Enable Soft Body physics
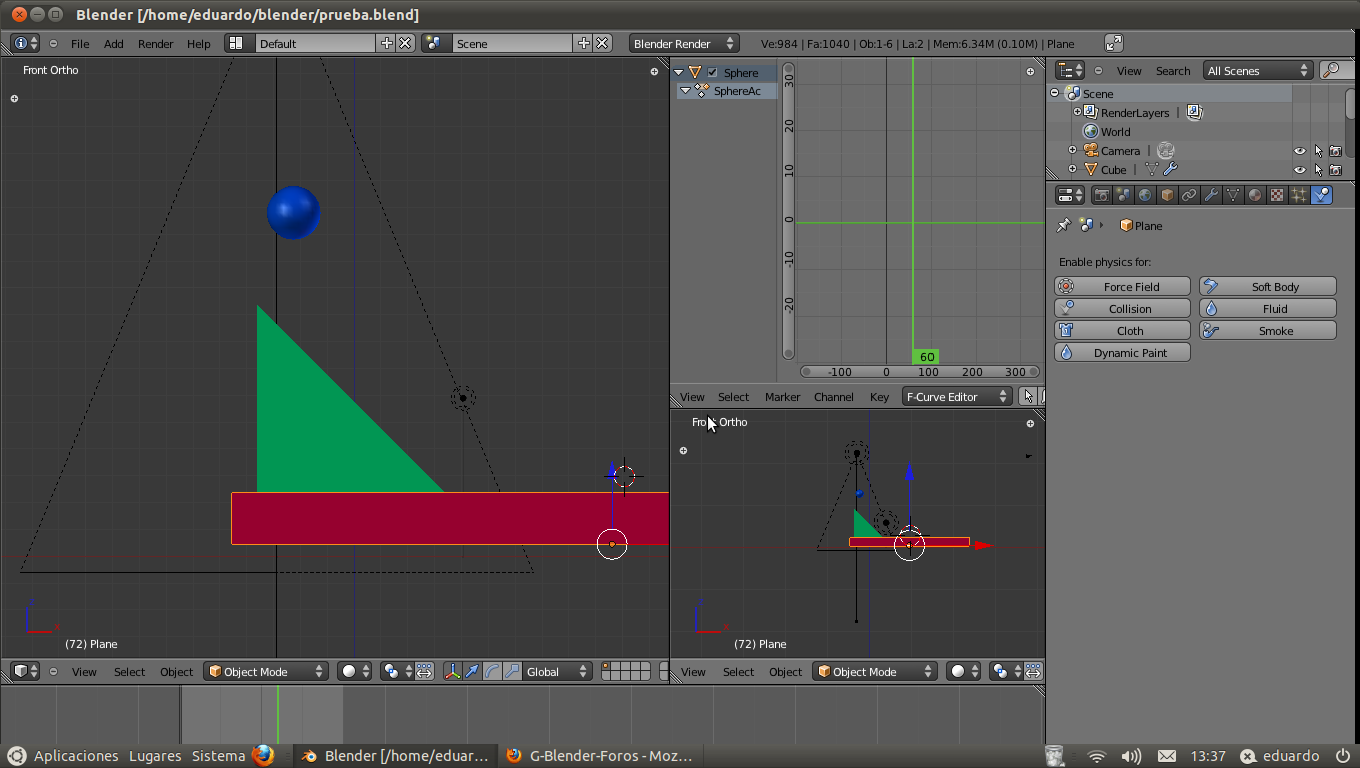 [1267, 287]
